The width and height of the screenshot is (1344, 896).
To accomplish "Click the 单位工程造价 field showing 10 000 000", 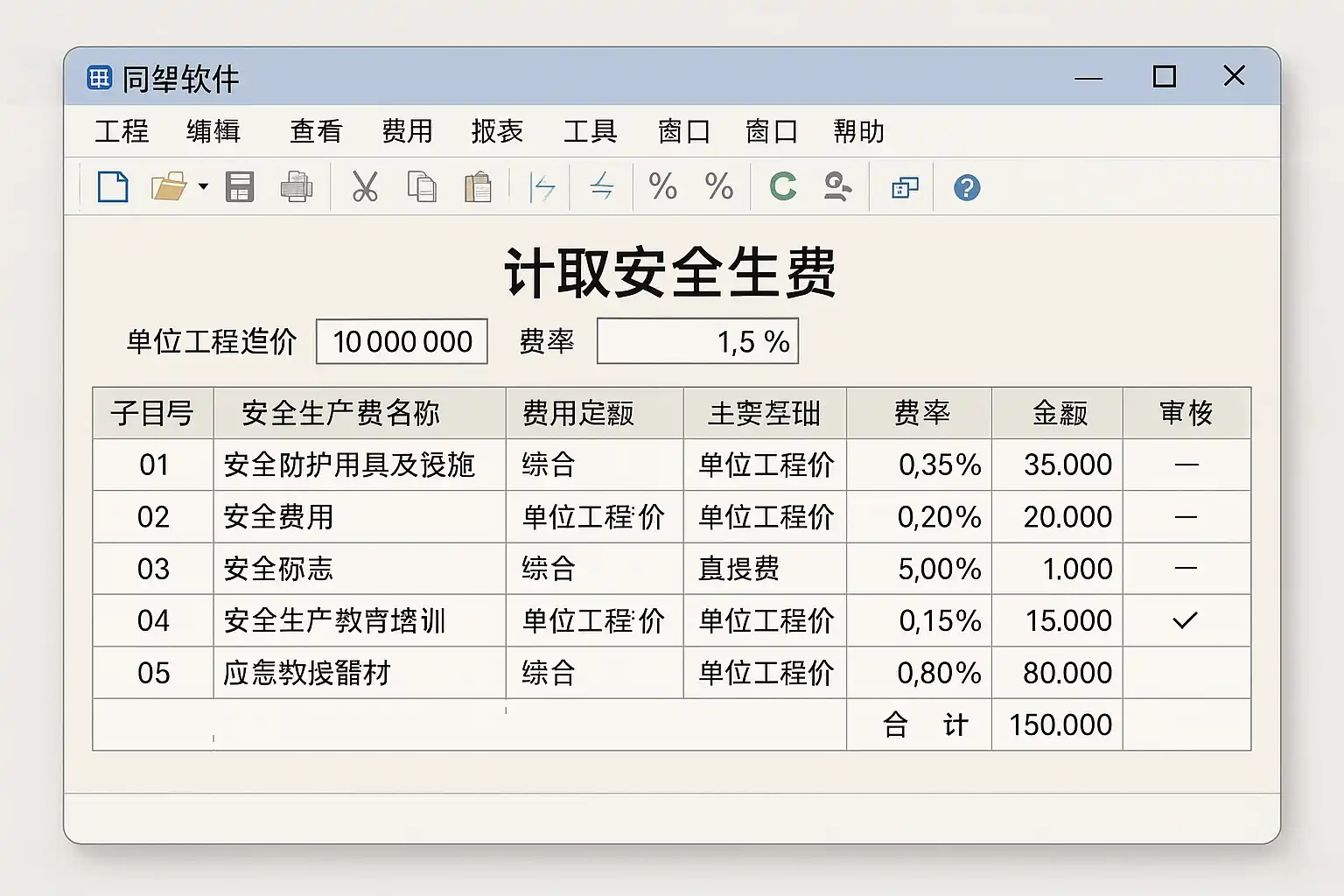I will point(402,341).
